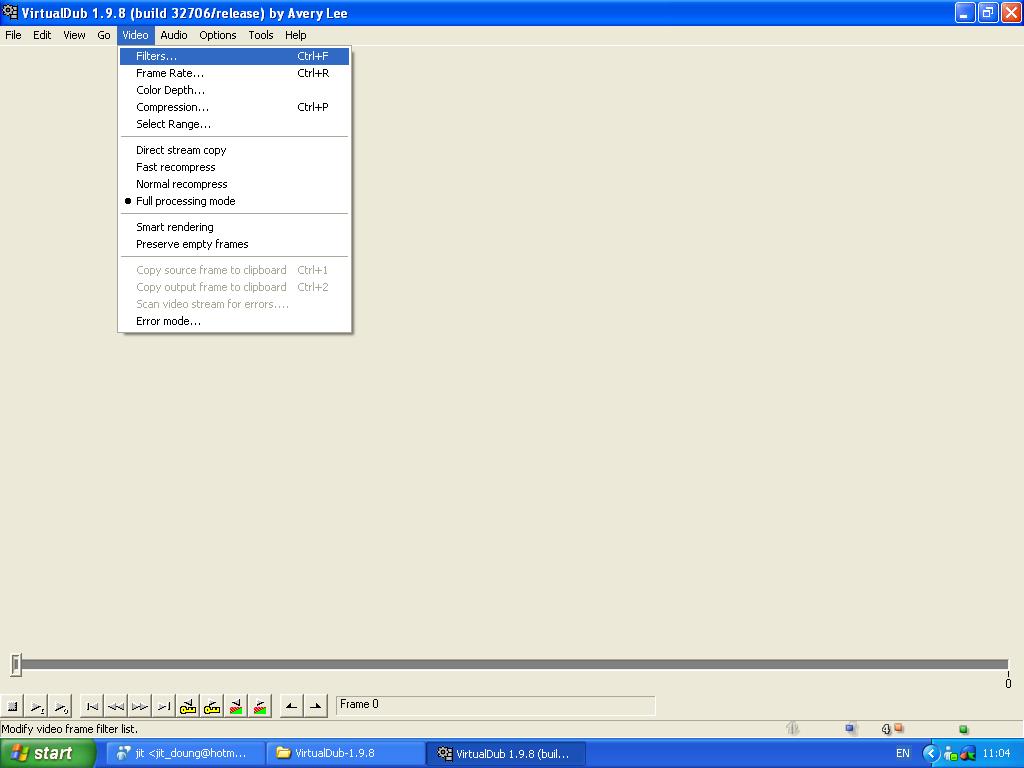Click the MSN butterfly icon in system tray
The image size is (1024, 768).
[x=967, y=754]
